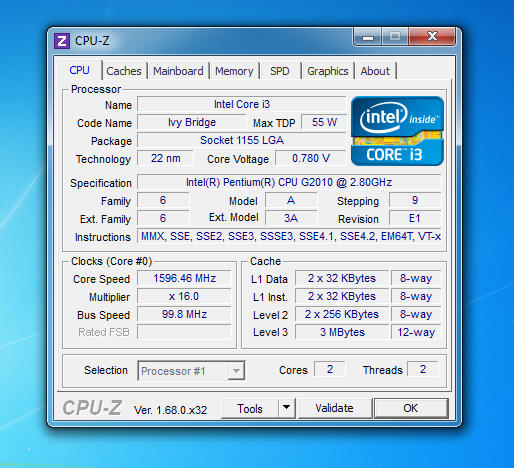Click the CPU-Z purple Z title icon
Viewport: 514px width, 468px height.
pos(62,41)
